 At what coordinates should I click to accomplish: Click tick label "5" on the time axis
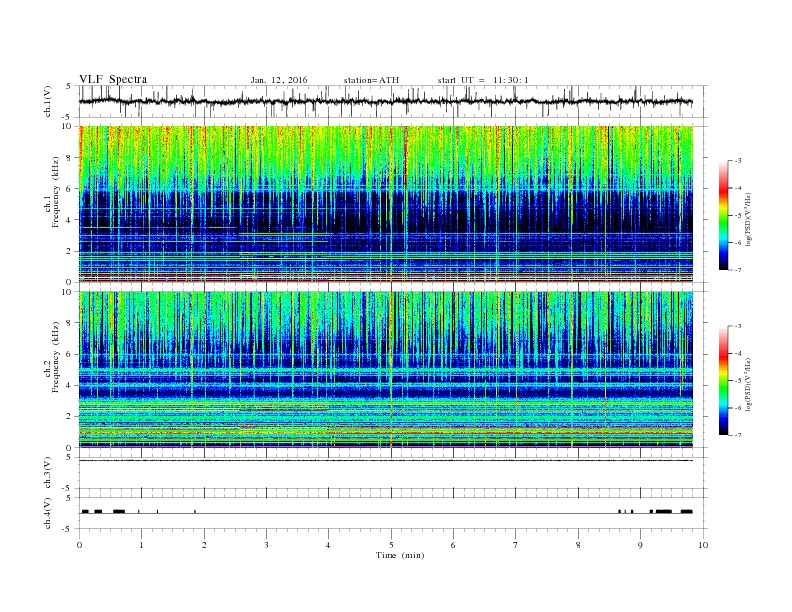click(391, 545)
